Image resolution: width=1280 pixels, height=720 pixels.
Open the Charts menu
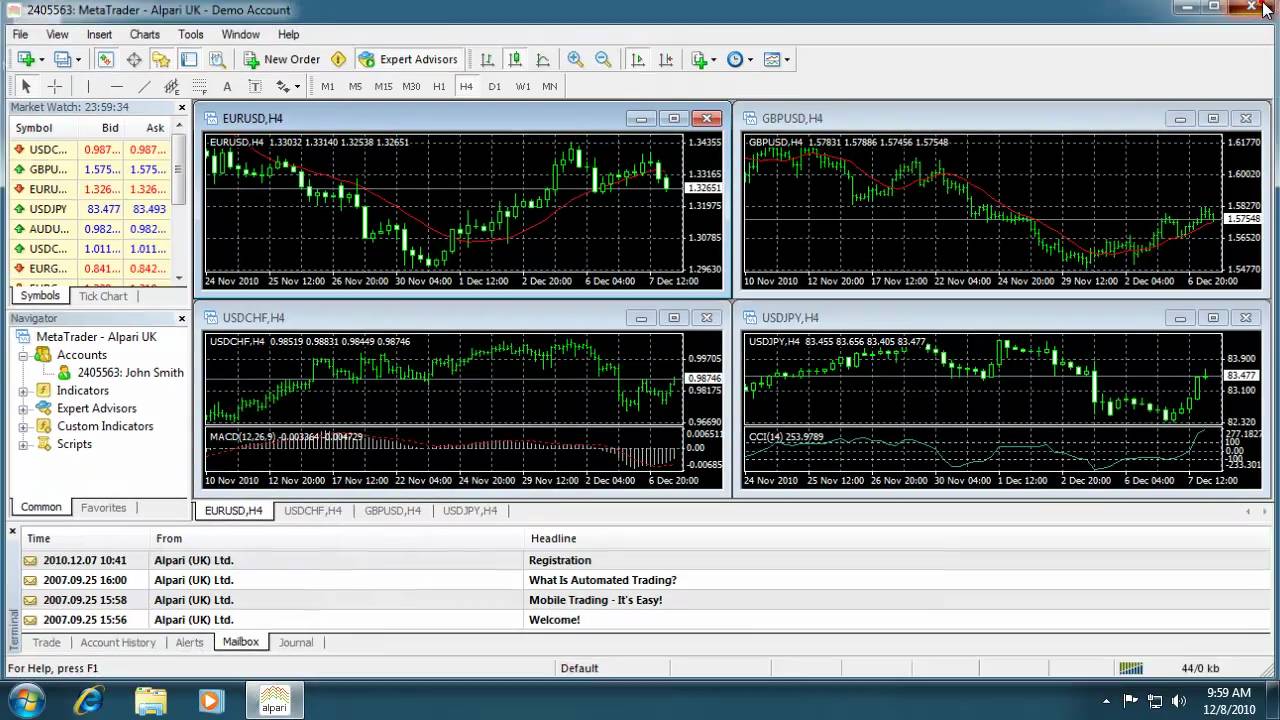click(144, 34)
